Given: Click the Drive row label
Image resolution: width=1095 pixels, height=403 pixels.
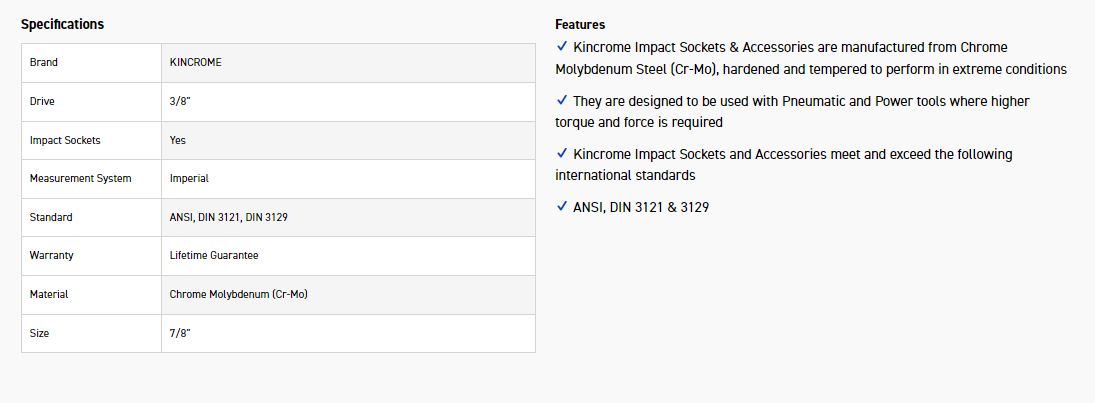Looking at the screenshot, I should (x=43, y=101).
